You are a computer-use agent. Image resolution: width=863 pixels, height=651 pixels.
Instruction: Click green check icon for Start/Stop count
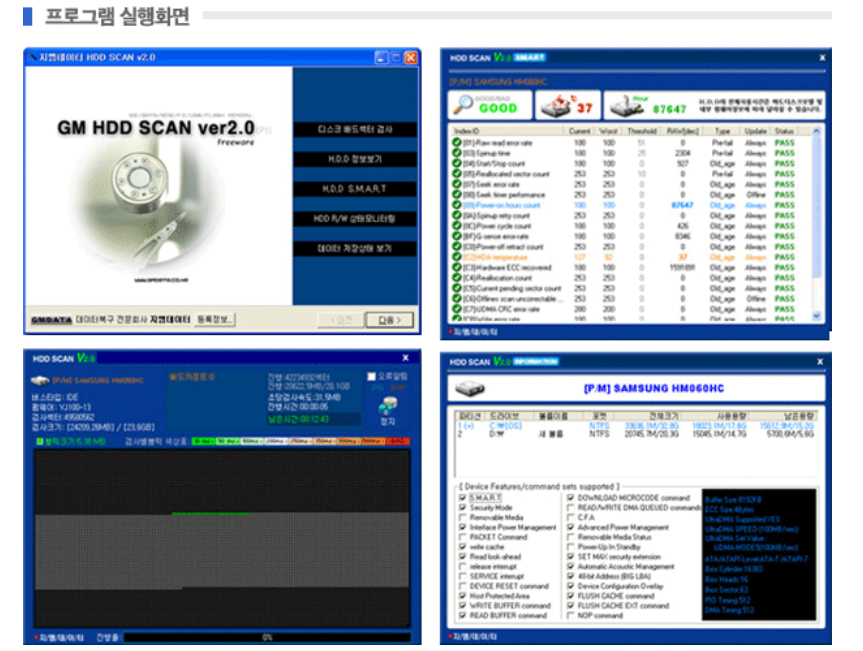(x=457, y=163)
